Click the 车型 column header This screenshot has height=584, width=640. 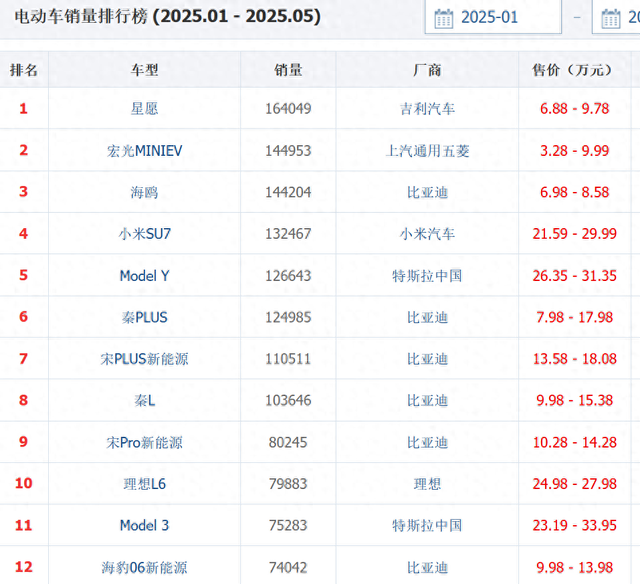coord(144,70)
